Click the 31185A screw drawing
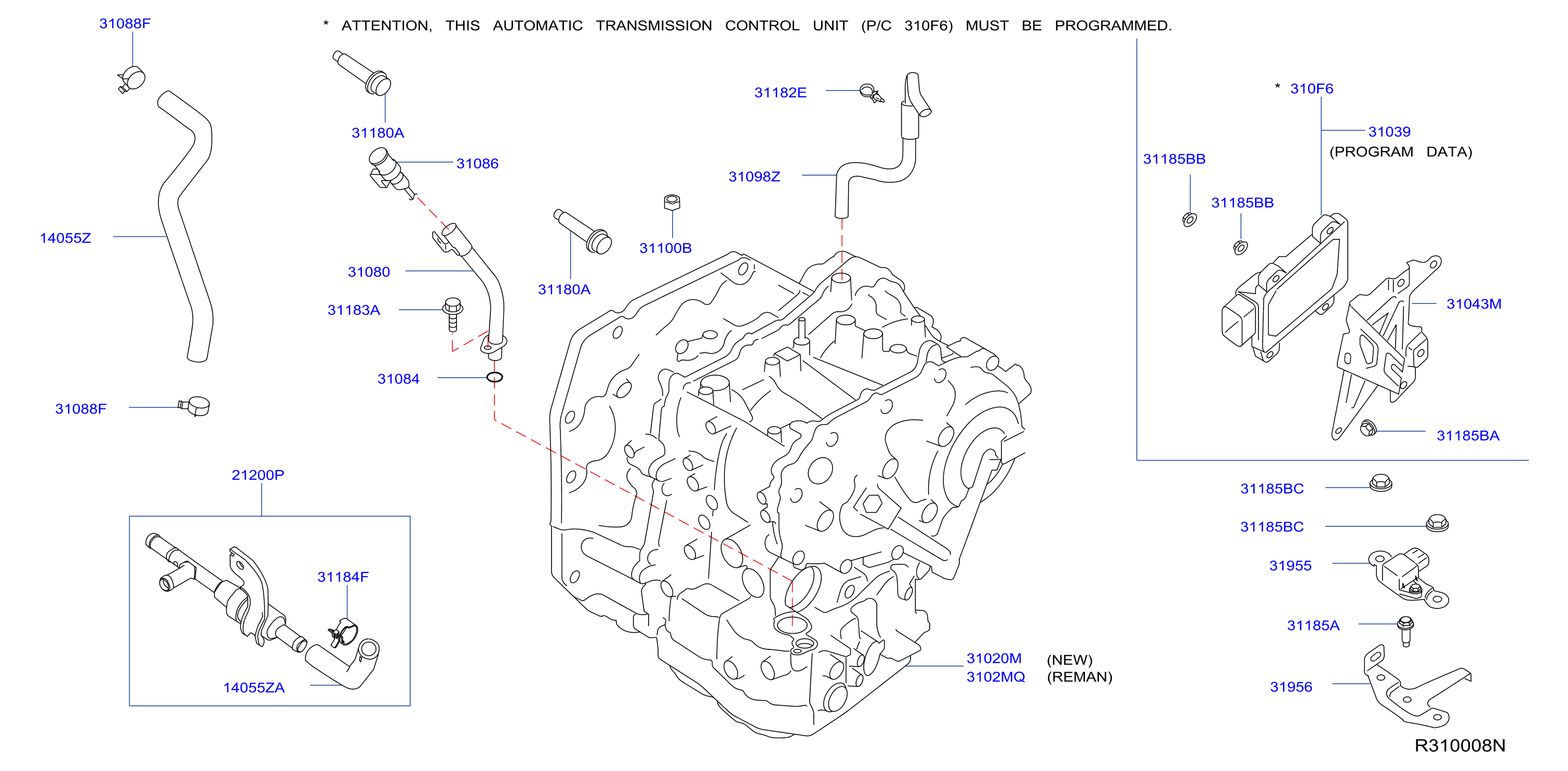1568x771 pixels. point(1405,631)
